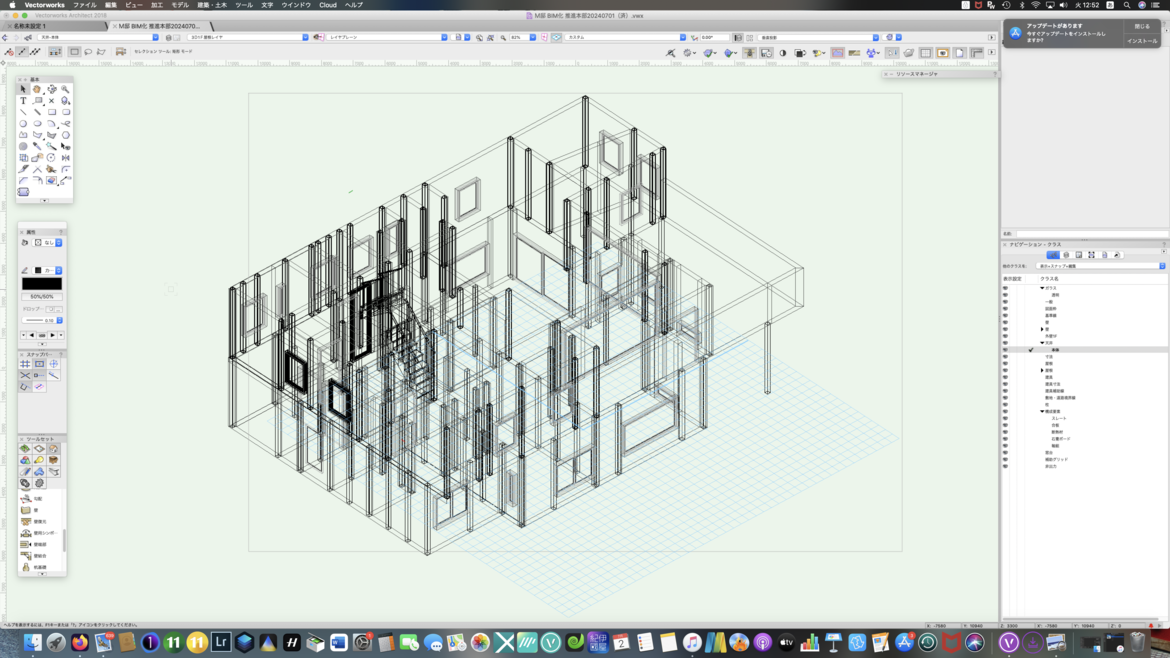Open Lightroom Classic from the Dock
Screen dimensions: 1170x658
[x=221, y=643]
